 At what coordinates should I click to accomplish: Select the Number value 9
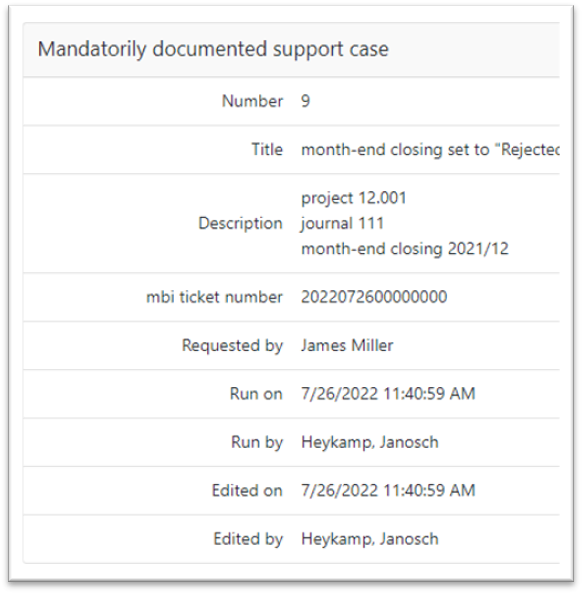coord(305,101)
